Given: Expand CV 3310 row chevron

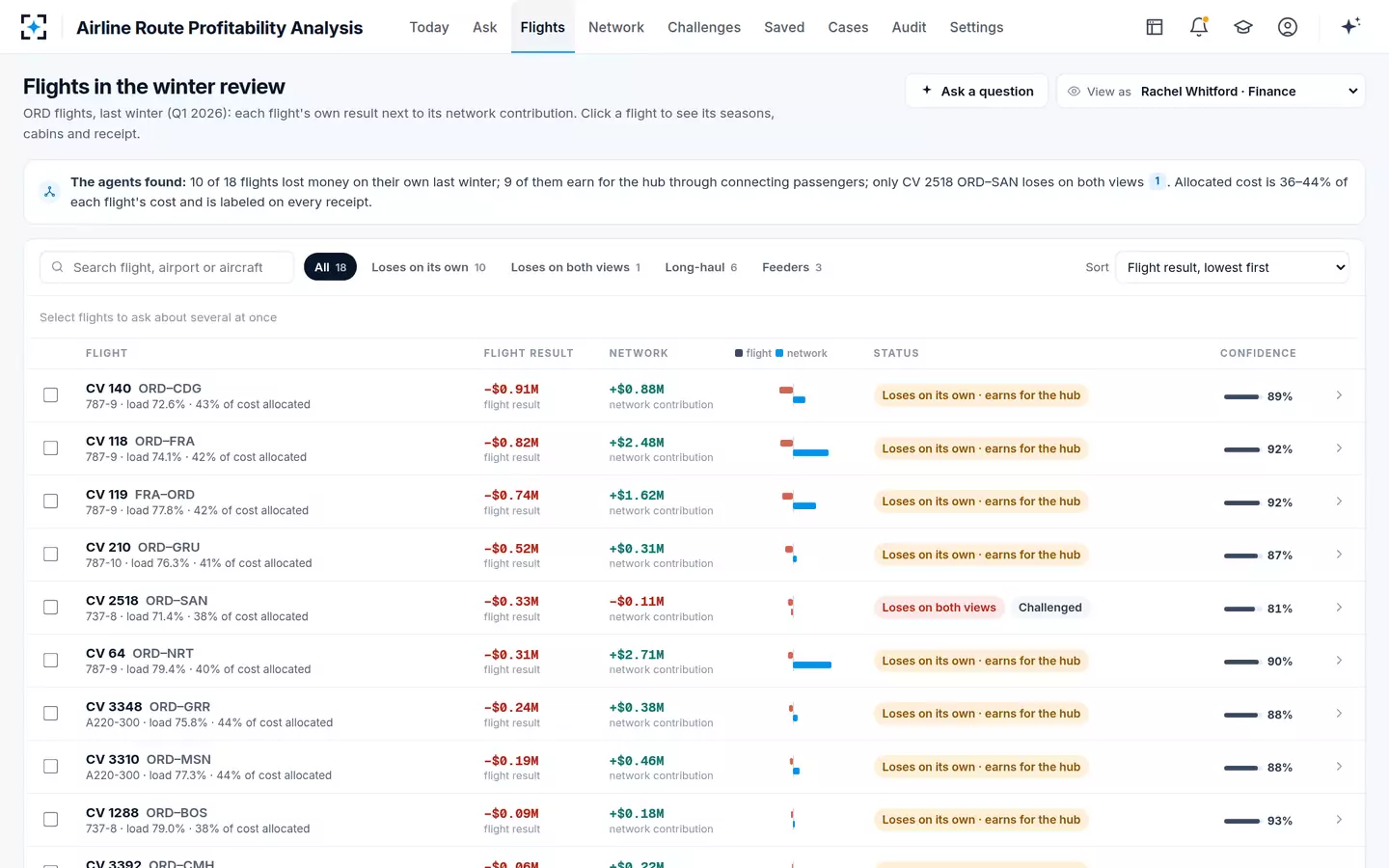Looking at the screenshot, I should (1339, 767).
